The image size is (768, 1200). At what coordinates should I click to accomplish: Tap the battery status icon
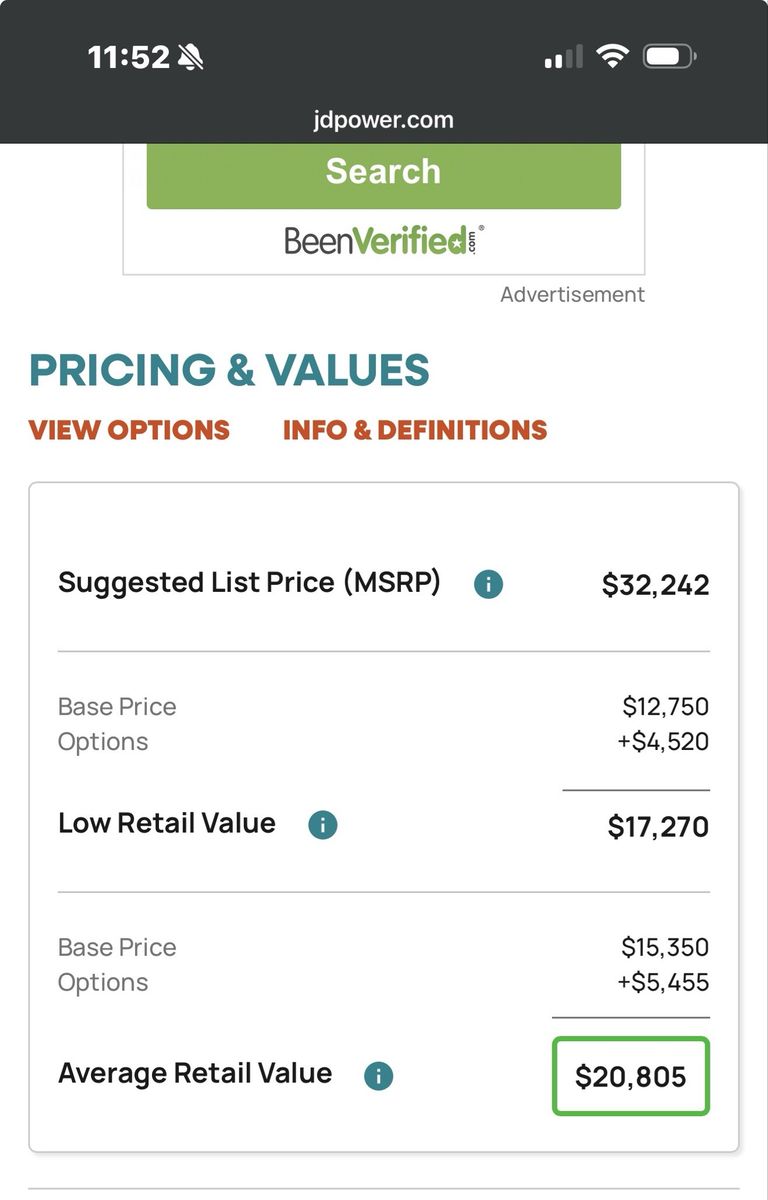point(668,57)
